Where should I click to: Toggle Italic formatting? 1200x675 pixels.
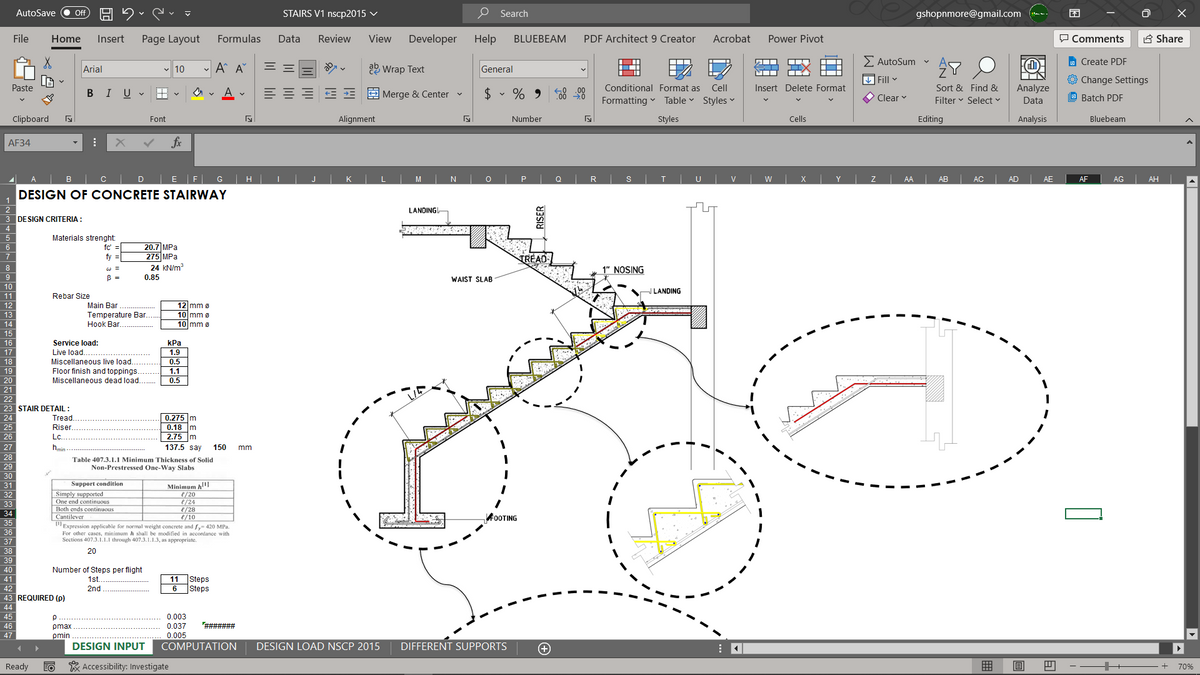click(x=107, y=94)
